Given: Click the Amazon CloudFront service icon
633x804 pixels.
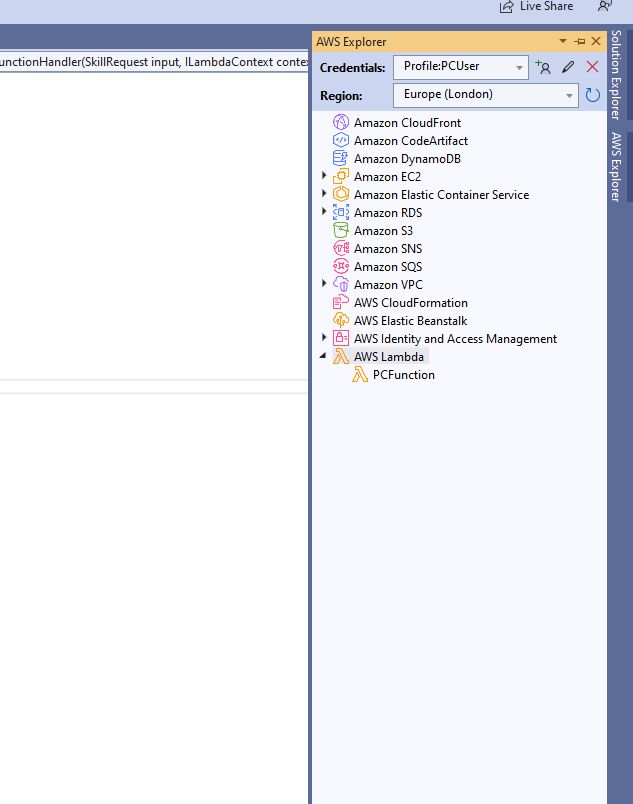Looking at the screenshot, I should pos(341,123).
